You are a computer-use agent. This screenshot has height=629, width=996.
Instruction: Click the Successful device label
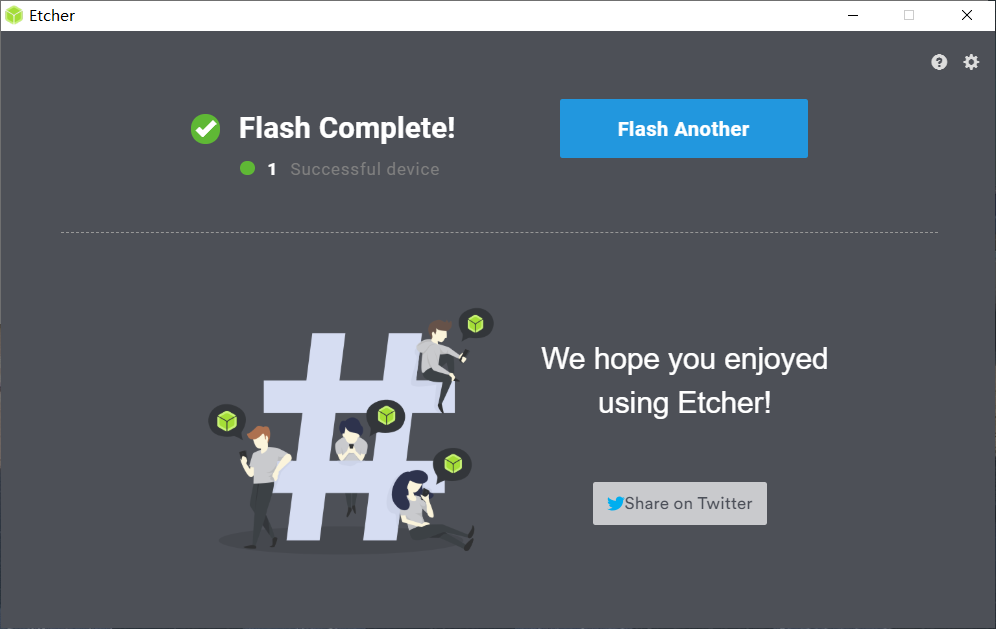click(365, 169)
